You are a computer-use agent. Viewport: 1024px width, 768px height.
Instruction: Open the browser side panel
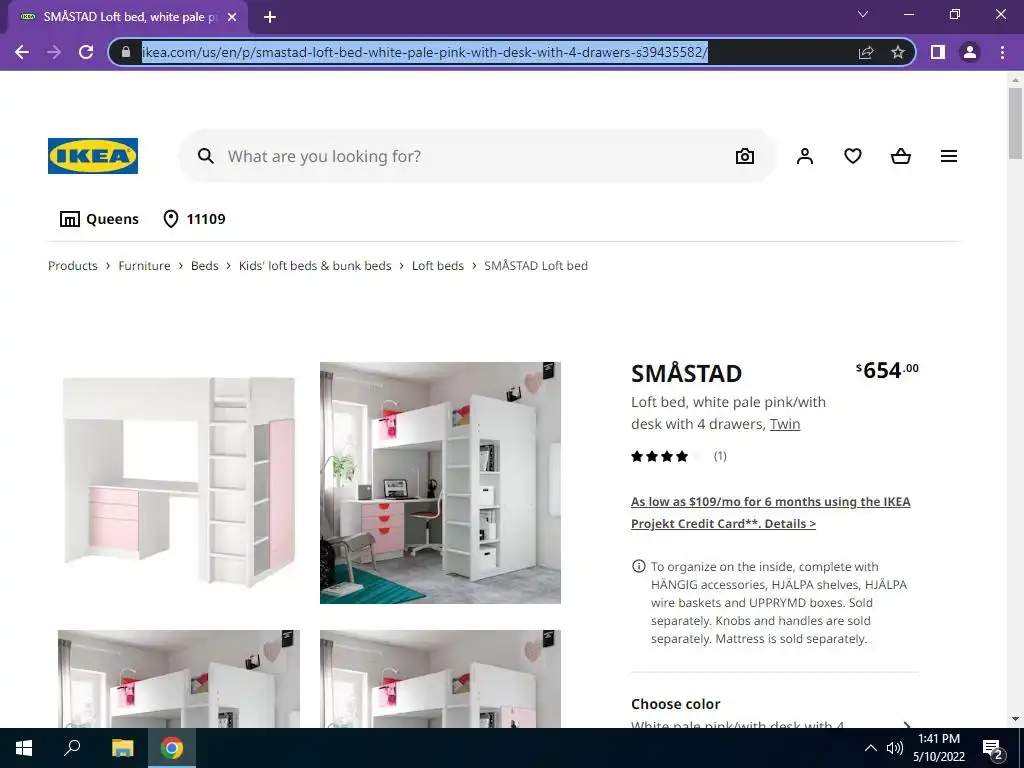(938, 52)
